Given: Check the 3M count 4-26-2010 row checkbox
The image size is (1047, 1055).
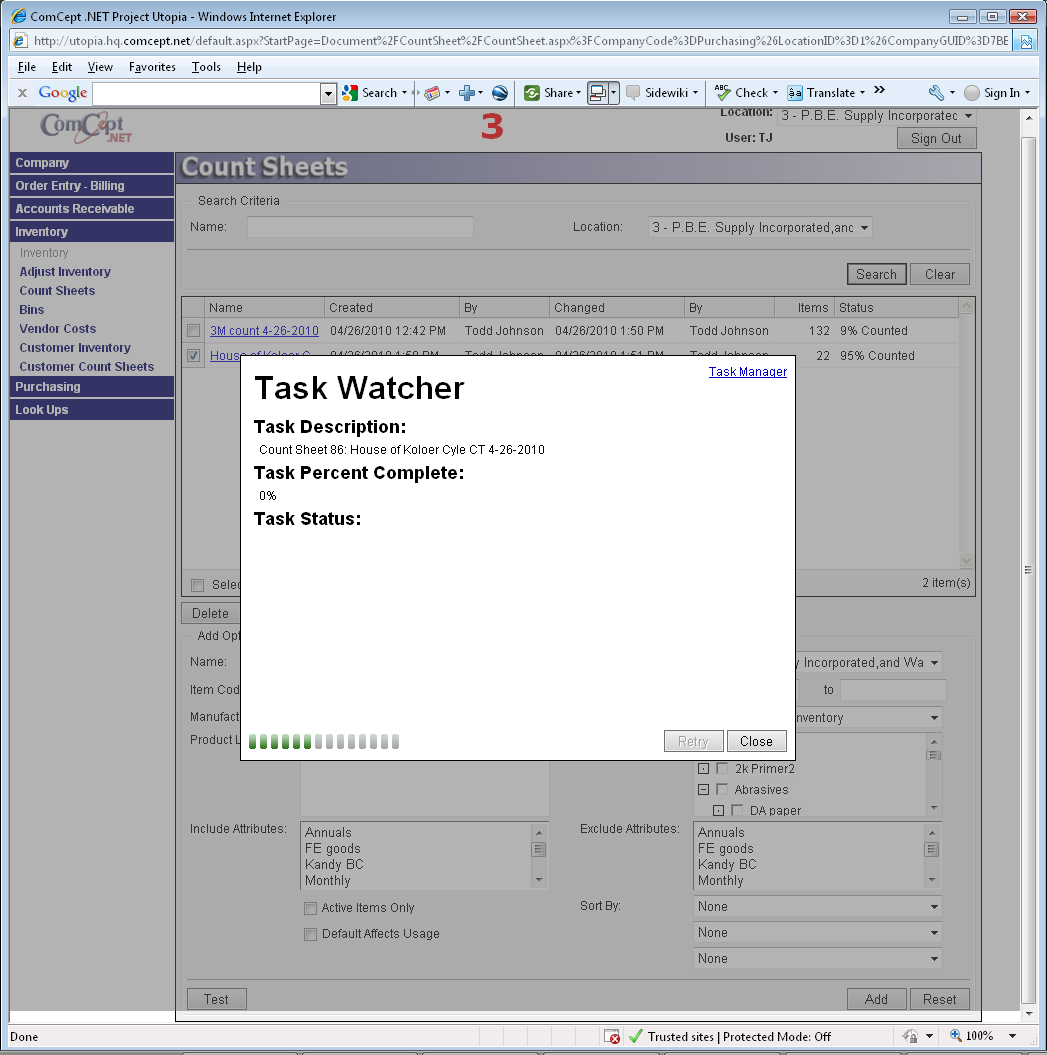Looking at the screenshot, I should point(193,331).
